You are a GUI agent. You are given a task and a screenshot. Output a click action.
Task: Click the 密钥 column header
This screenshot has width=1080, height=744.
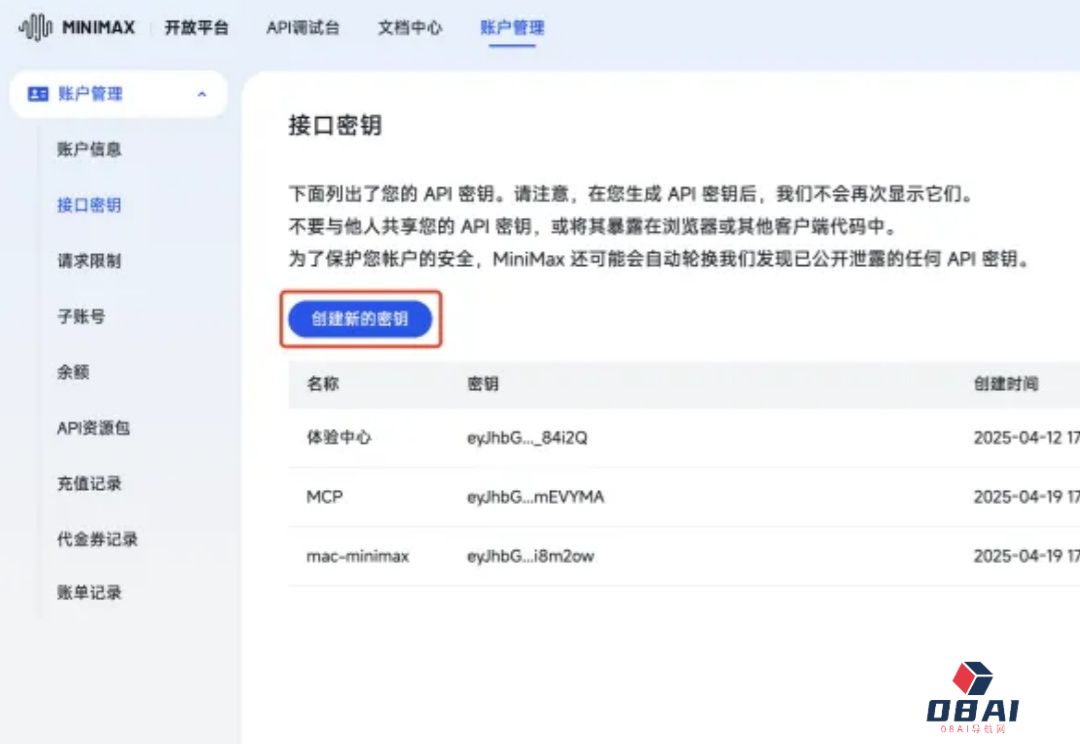[x=483, y=384]
